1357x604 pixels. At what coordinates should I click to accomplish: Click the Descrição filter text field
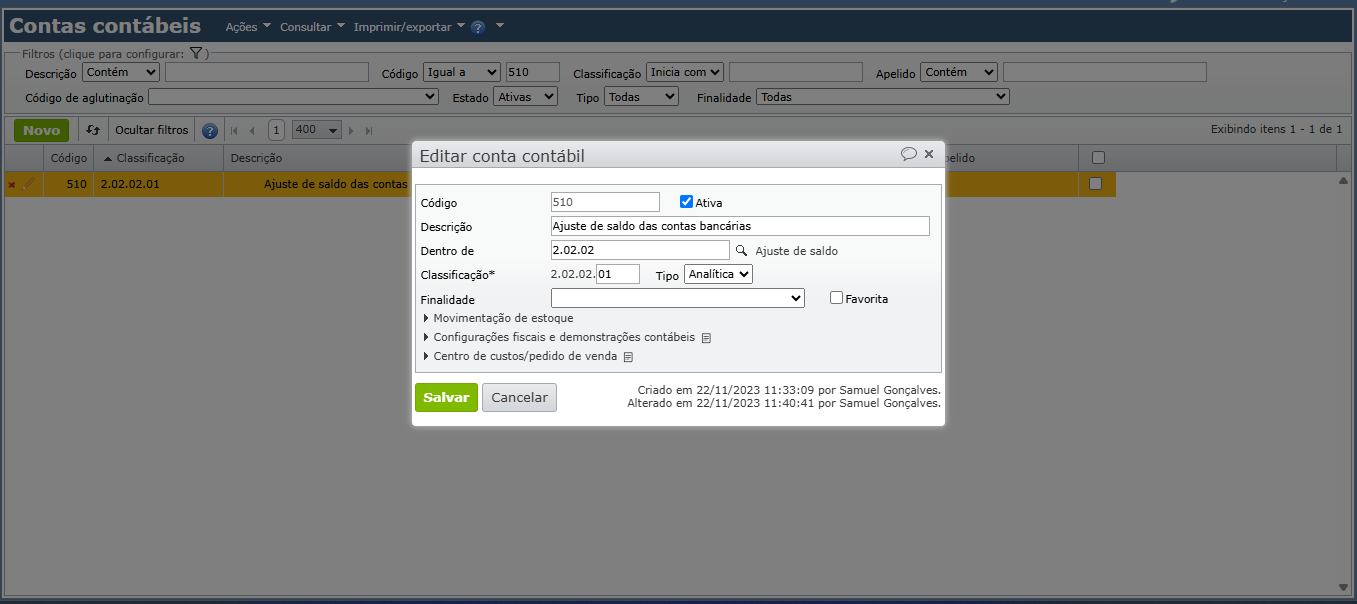click(x=267, y=72)
